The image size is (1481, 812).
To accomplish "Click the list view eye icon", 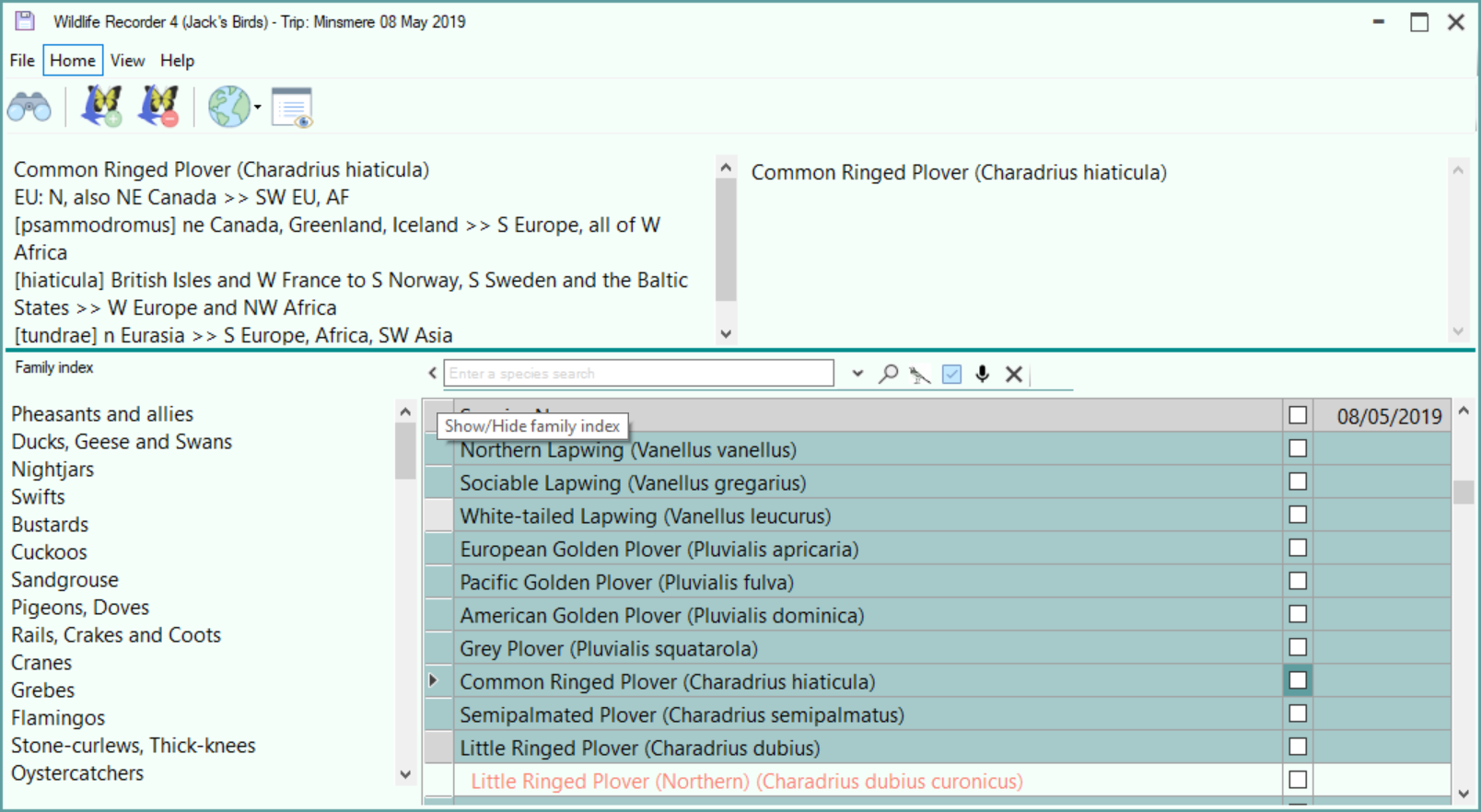I will [x=293, y=108].
